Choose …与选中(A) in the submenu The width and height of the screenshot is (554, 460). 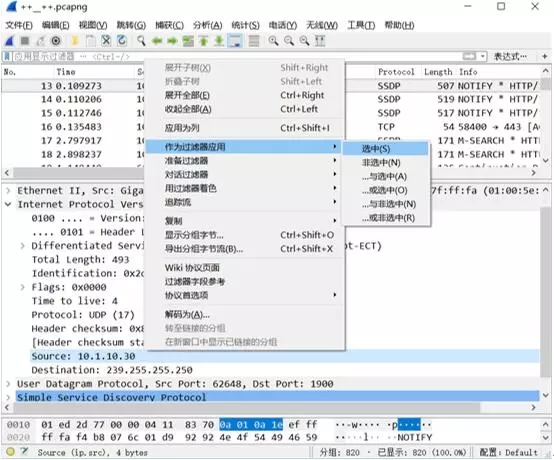coord(385,176)
